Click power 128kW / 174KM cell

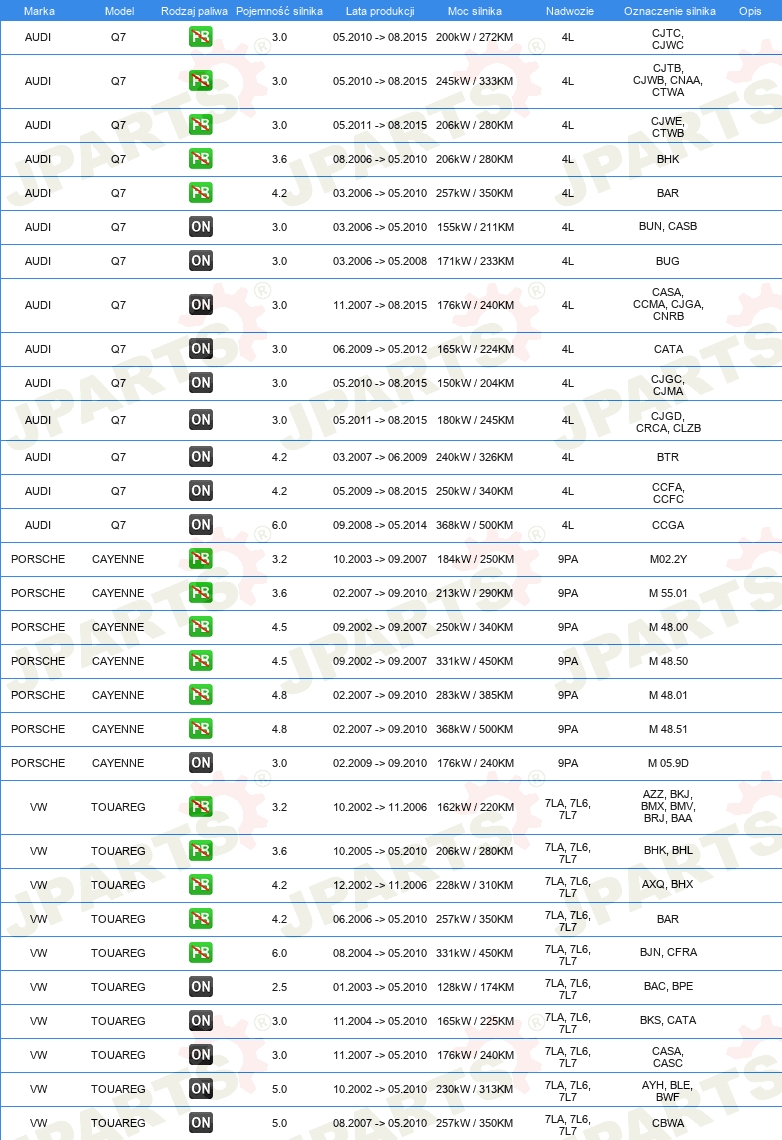pyautogui.click(x=475, y=987)
